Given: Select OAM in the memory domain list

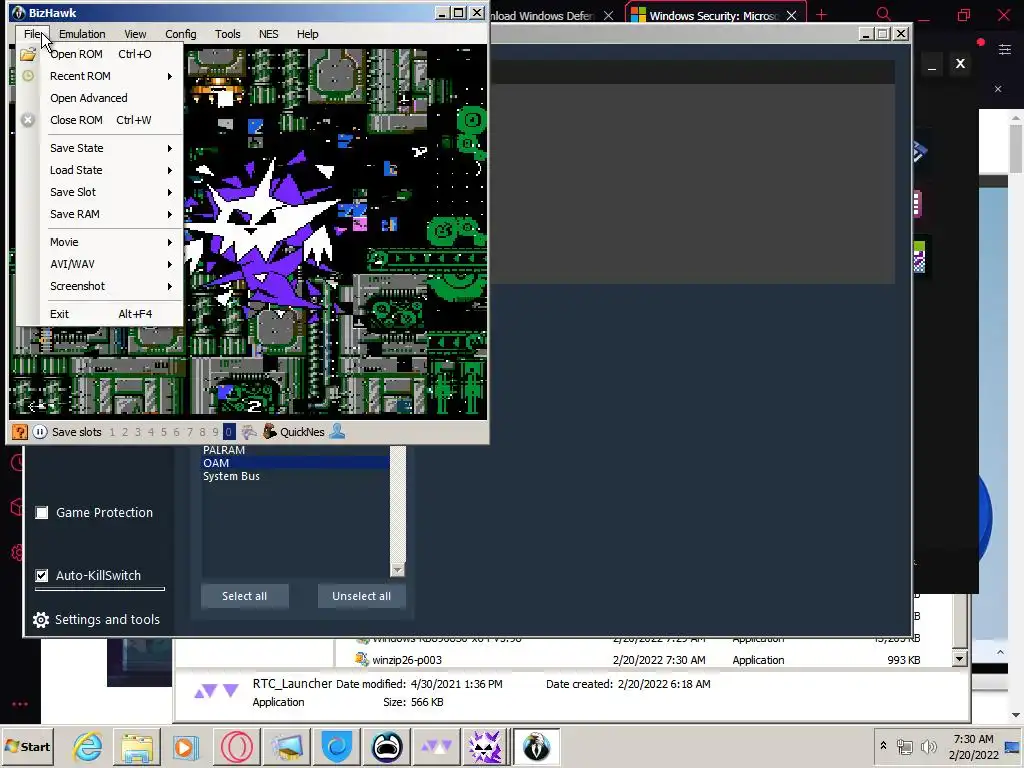Looking at the screenshot, I should [296, 463].
